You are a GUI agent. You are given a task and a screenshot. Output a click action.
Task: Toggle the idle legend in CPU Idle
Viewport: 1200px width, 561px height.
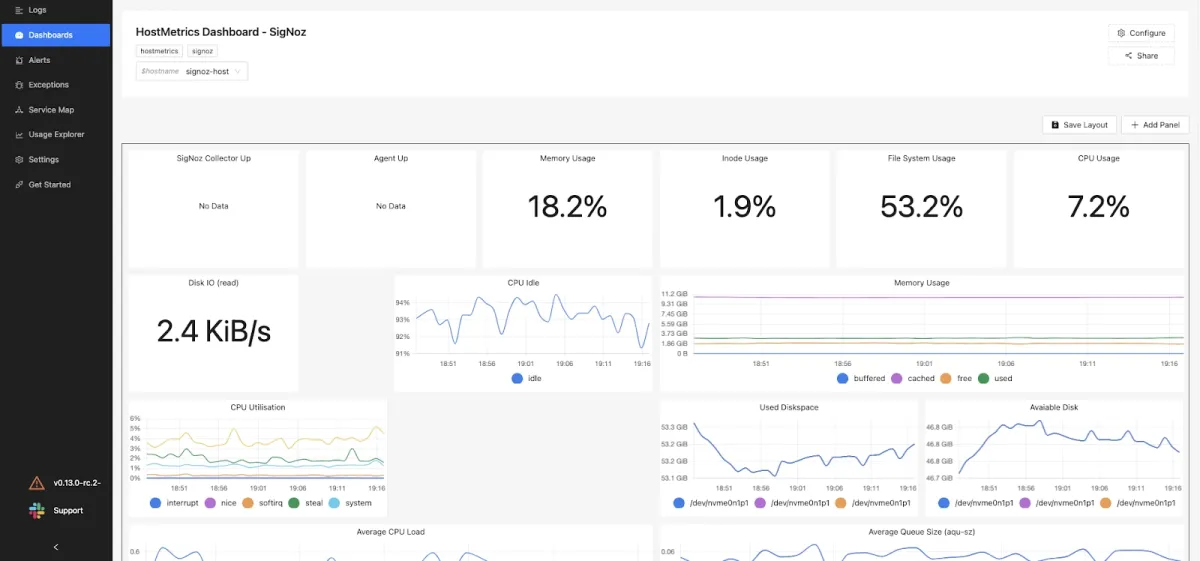tap(526, 379)
